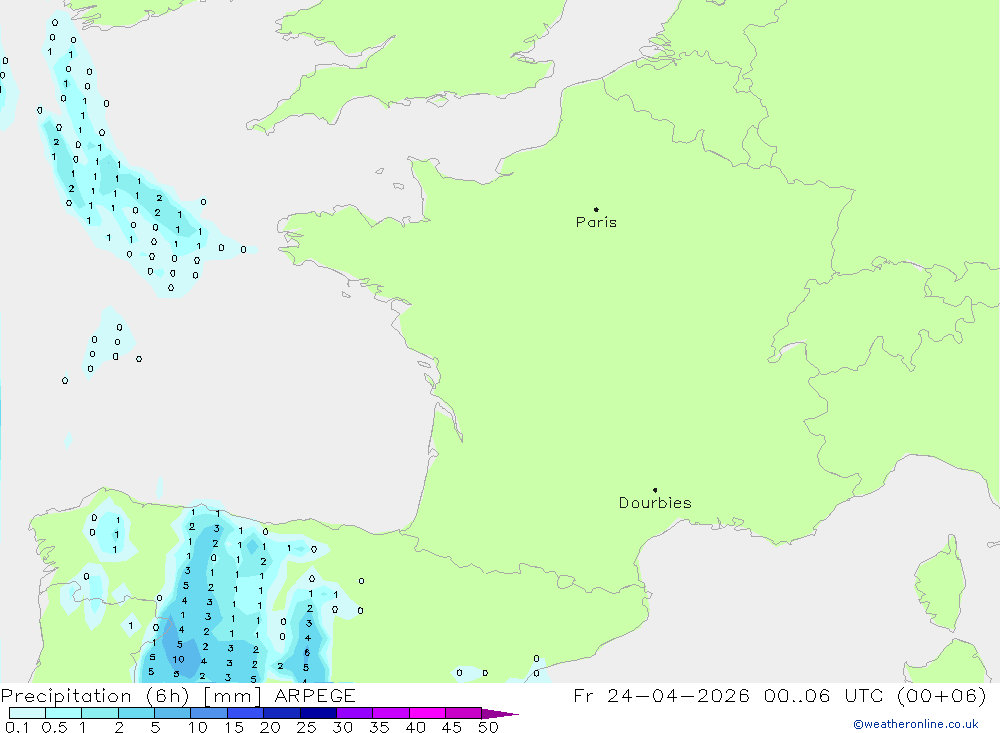Click the 24-04-2026 date text
Viewport: 1000px width, 733px height.
pyautogui.click(x=678, y=695)
